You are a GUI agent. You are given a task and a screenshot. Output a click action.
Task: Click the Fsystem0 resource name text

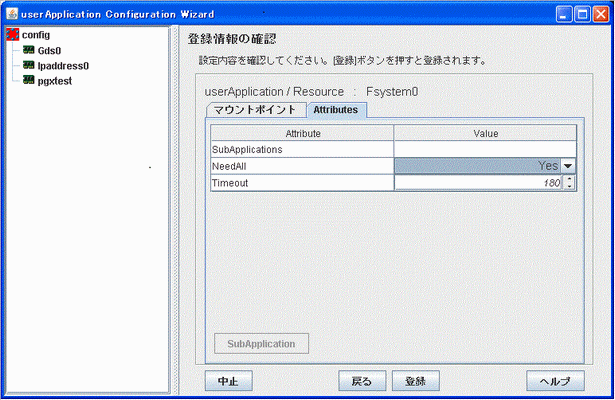(x=392, y=92)
